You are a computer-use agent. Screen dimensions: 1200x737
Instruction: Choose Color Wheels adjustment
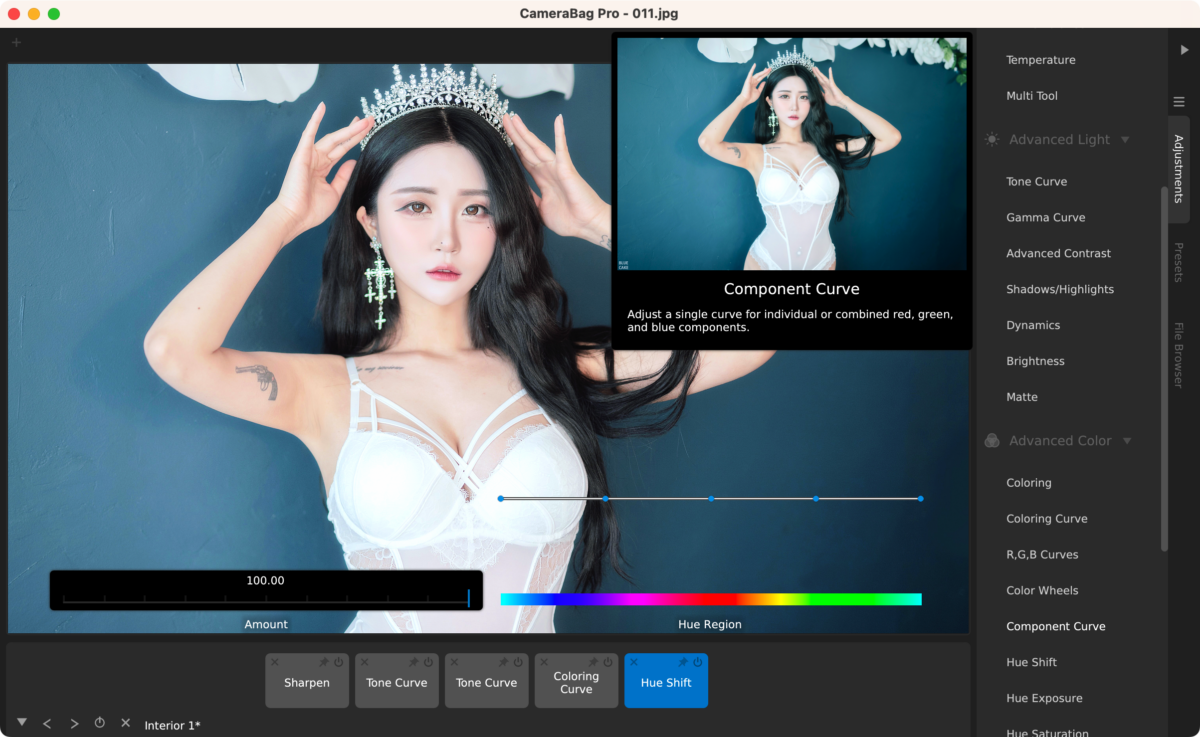pyautogui.click(x=1043, y=591)
